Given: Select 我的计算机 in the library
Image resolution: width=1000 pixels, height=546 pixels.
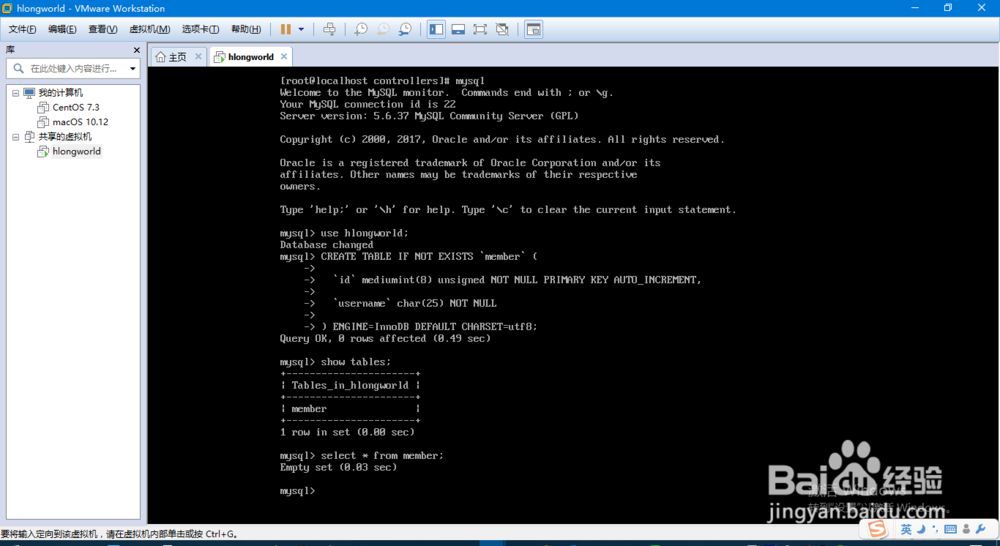Looking at the screenshot, I should (x=60, y=93).
